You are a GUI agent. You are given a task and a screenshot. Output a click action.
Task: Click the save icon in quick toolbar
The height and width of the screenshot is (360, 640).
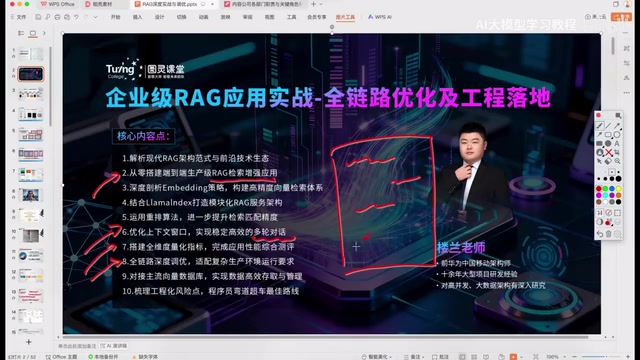(x=38, y=17)
